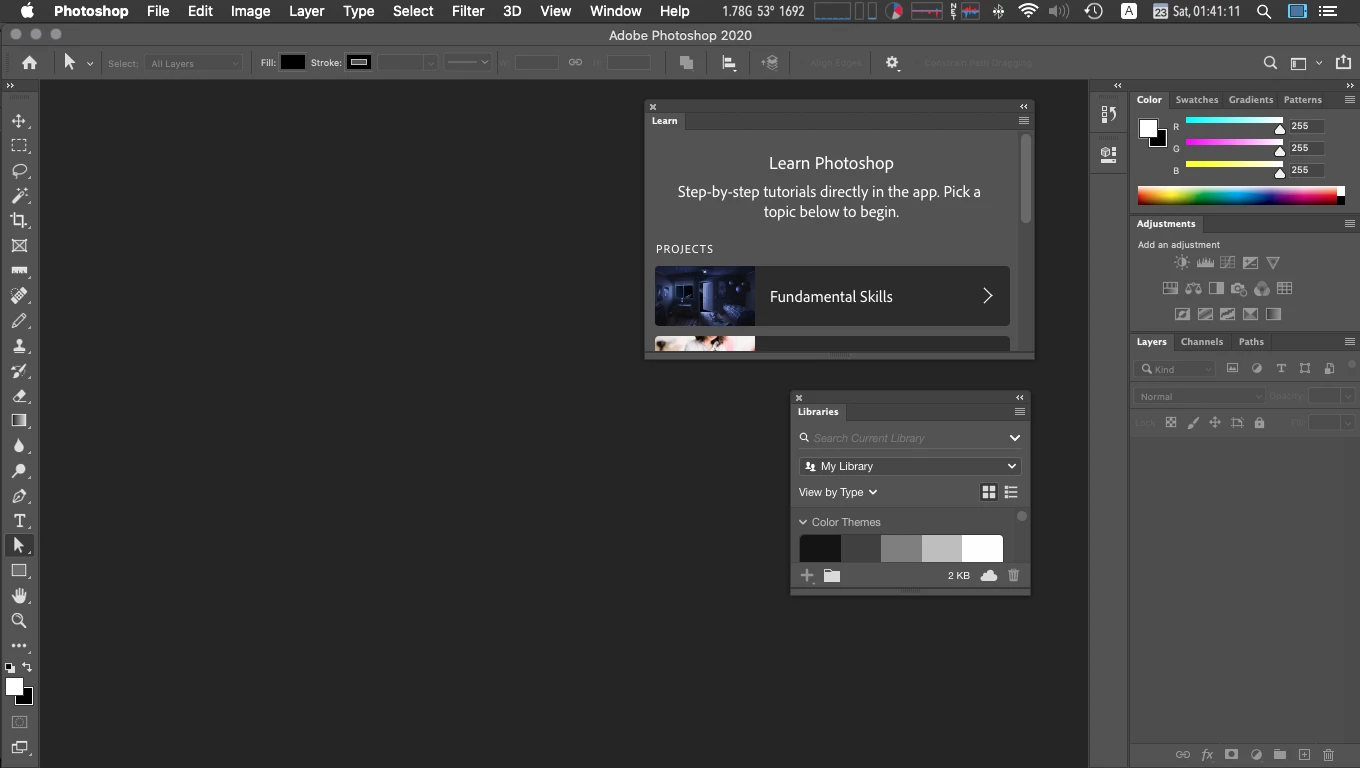This screenshot has width=1360, height=768.
Task: Select the Frame tool
Action: [19, 246]
